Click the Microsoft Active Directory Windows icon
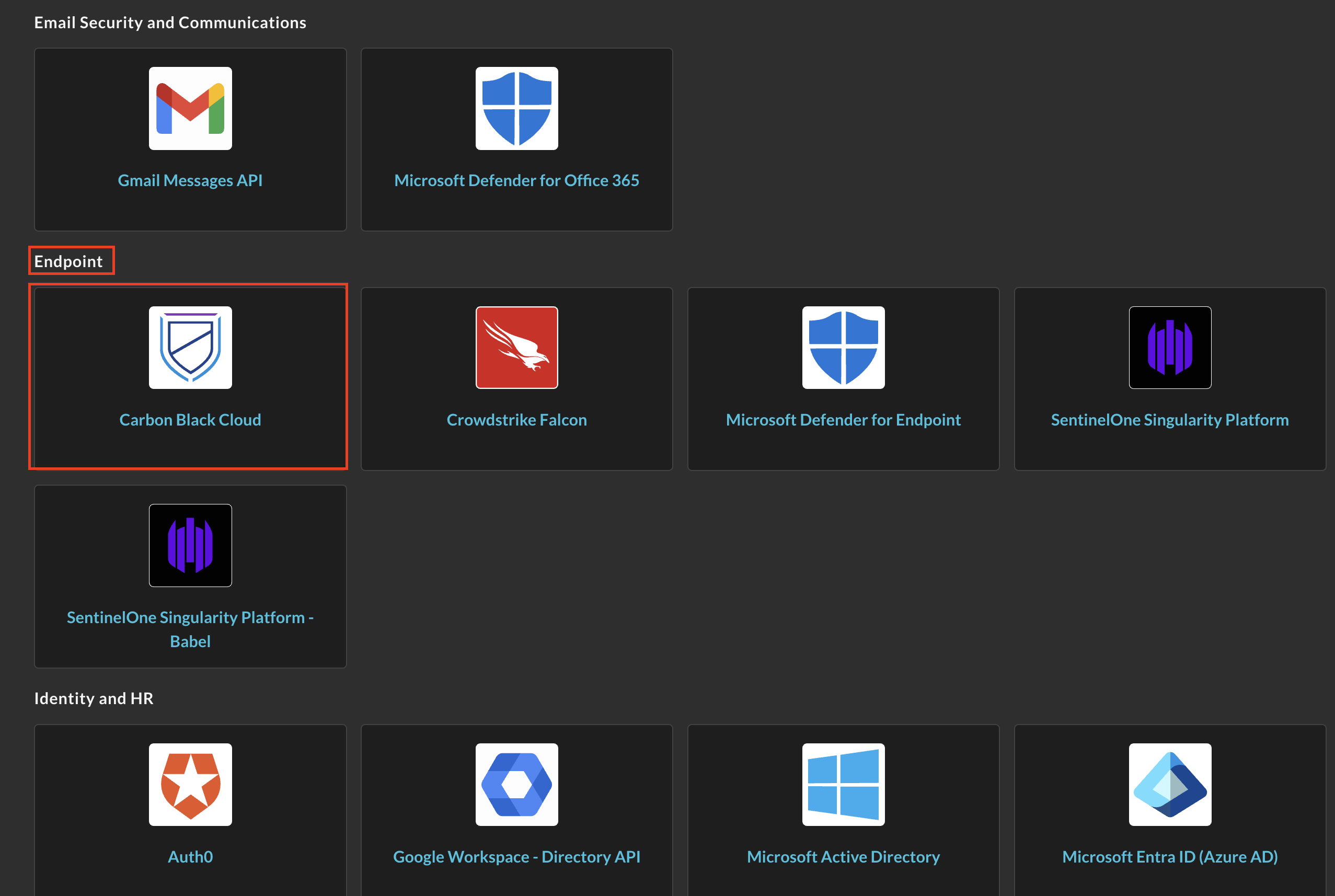This screenshot has height=896, width=1335. [x=843, y=784]
